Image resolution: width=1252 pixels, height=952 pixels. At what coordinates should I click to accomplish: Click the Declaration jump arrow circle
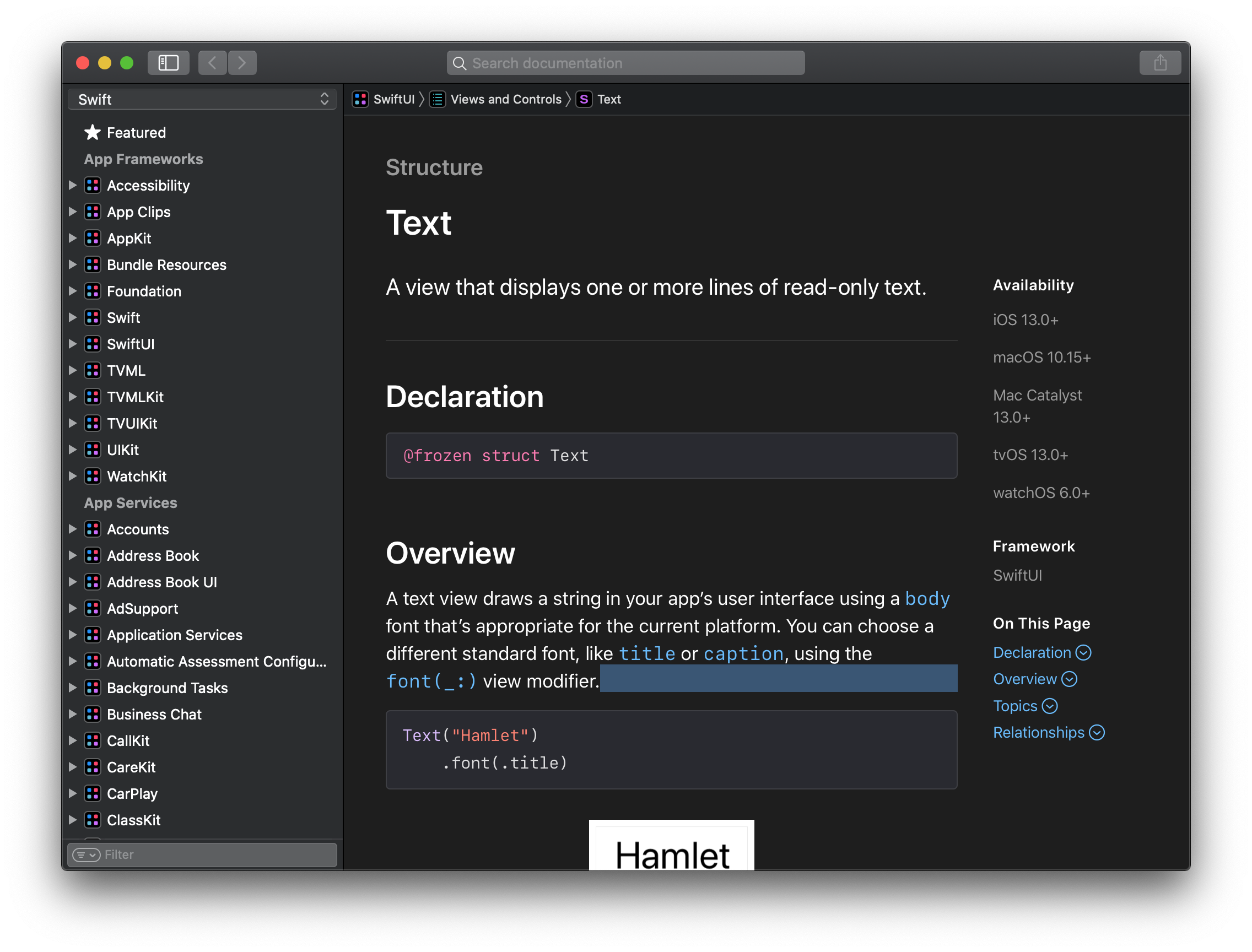(1083, 653)
